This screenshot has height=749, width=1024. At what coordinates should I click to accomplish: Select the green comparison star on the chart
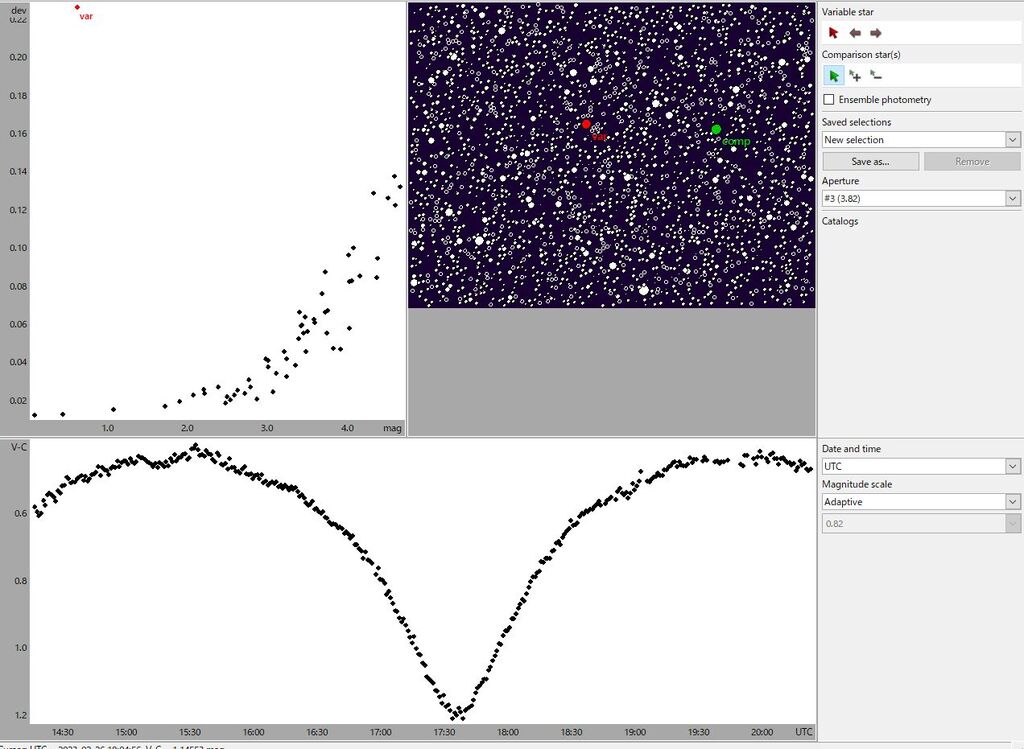(x=716, y=129)
